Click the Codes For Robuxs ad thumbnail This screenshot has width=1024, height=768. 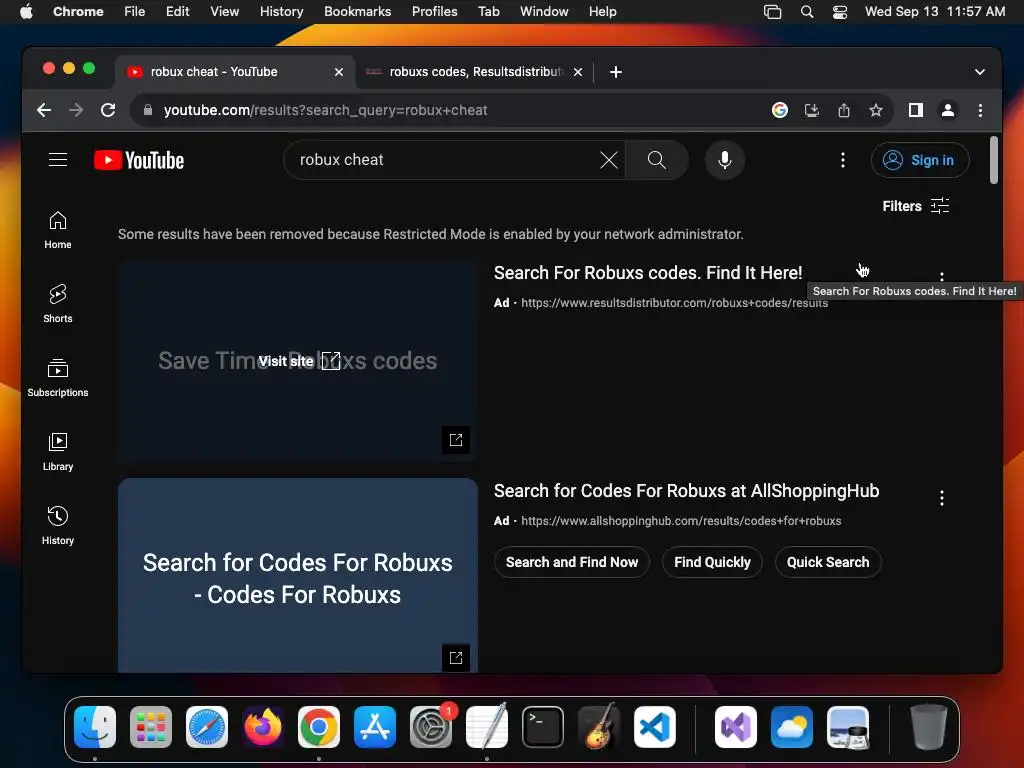pos(298,575)
